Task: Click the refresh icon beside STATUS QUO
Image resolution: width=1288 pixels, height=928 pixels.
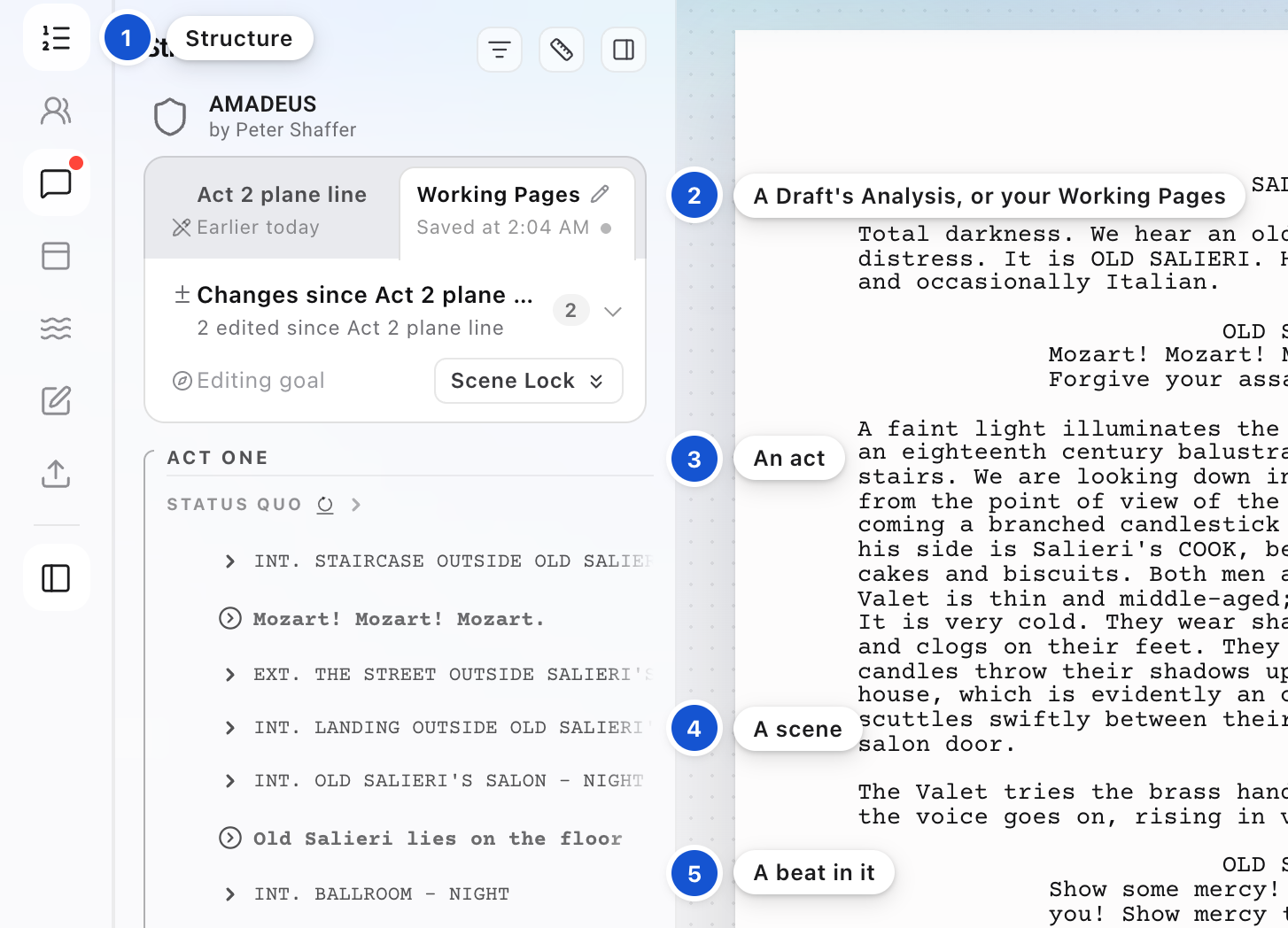Action: [x=325, y=505]
